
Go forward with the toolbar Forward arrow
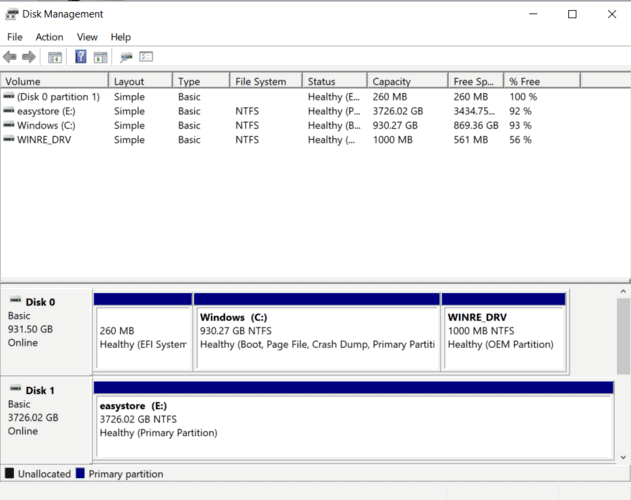click(29, 57)
